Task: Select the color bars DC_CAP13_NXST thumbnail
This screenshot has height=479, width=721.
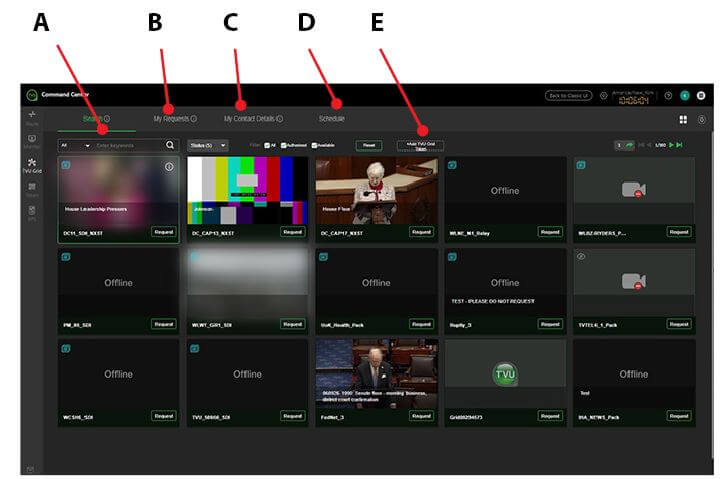Action: click(x=247, y=190)
